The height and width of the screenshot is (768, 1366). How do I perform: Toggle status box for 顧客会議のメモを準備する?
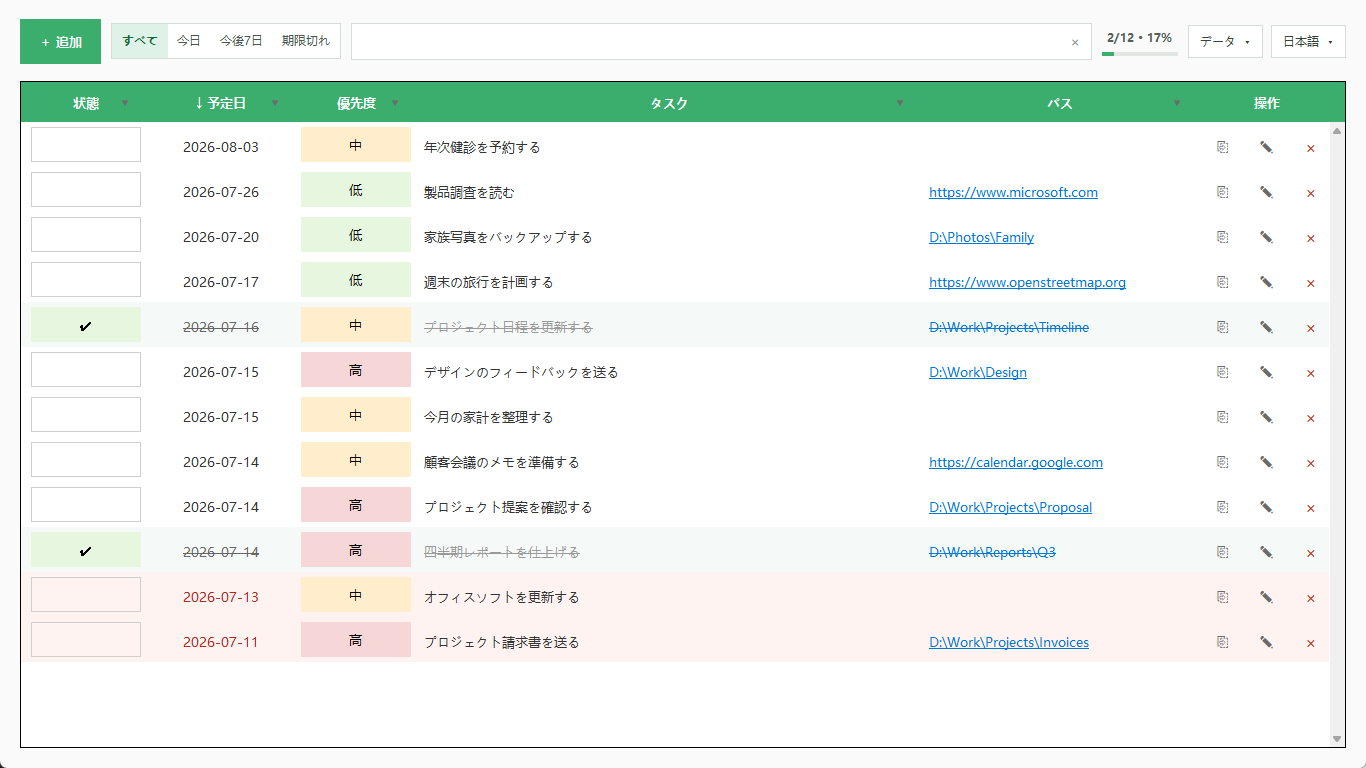(86, 459)
